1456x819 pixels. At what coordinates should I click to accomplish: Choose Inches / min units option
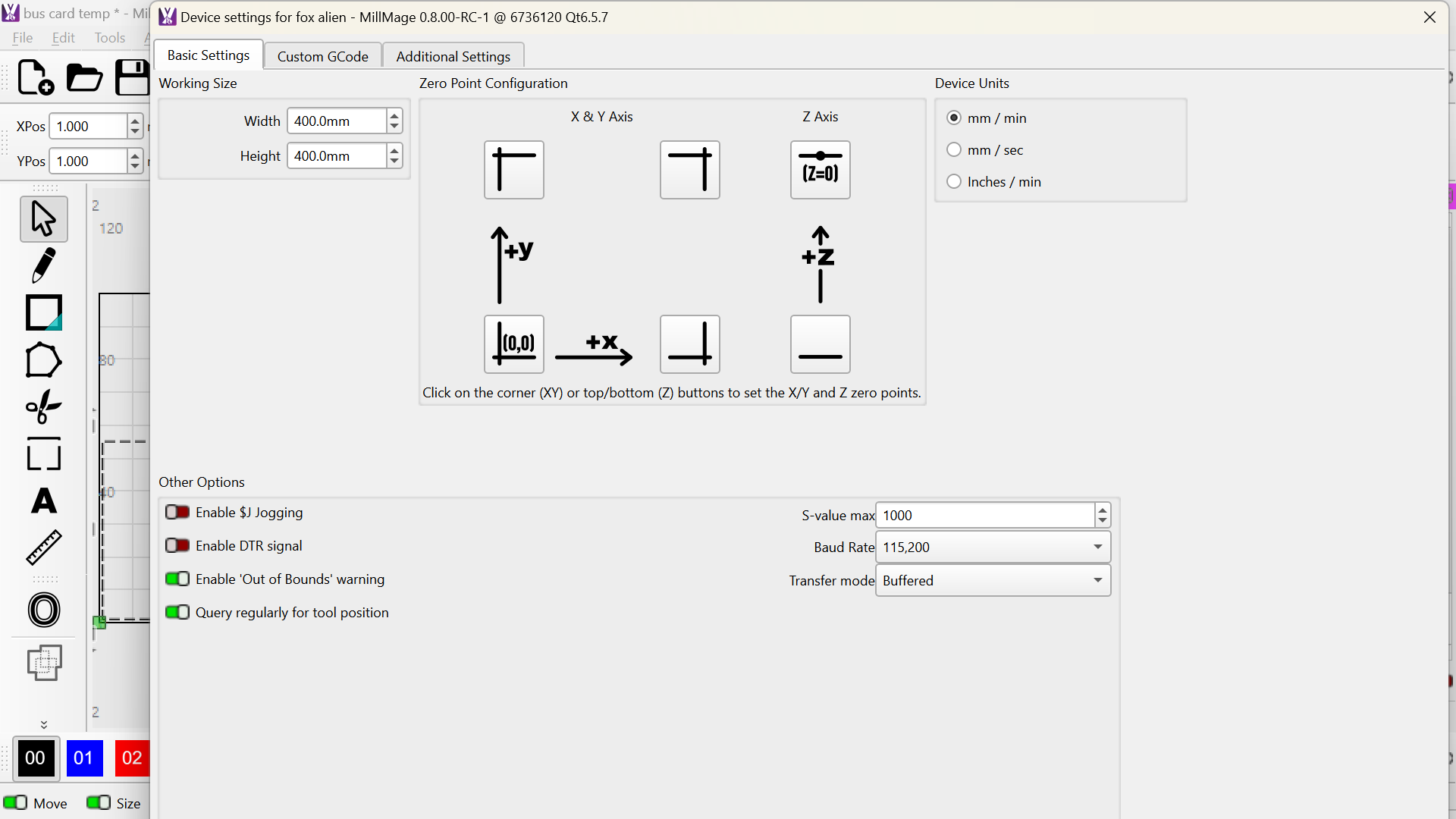954,182
